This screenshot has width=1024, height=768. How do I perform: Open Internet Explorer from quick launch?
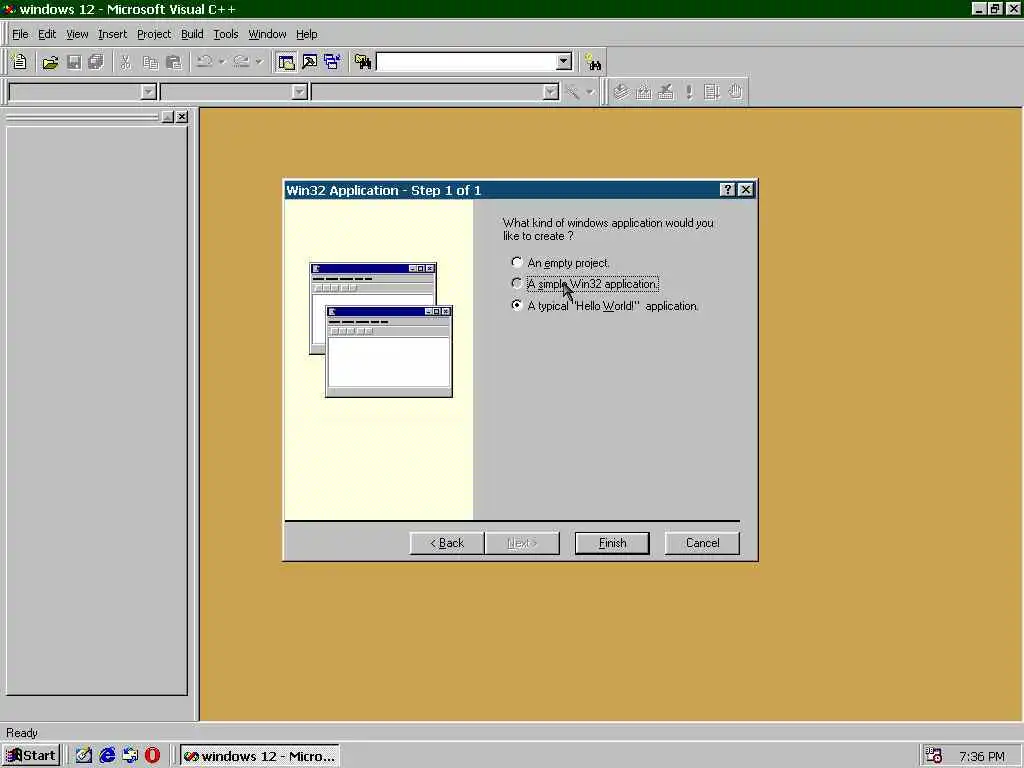coord(107,755)
